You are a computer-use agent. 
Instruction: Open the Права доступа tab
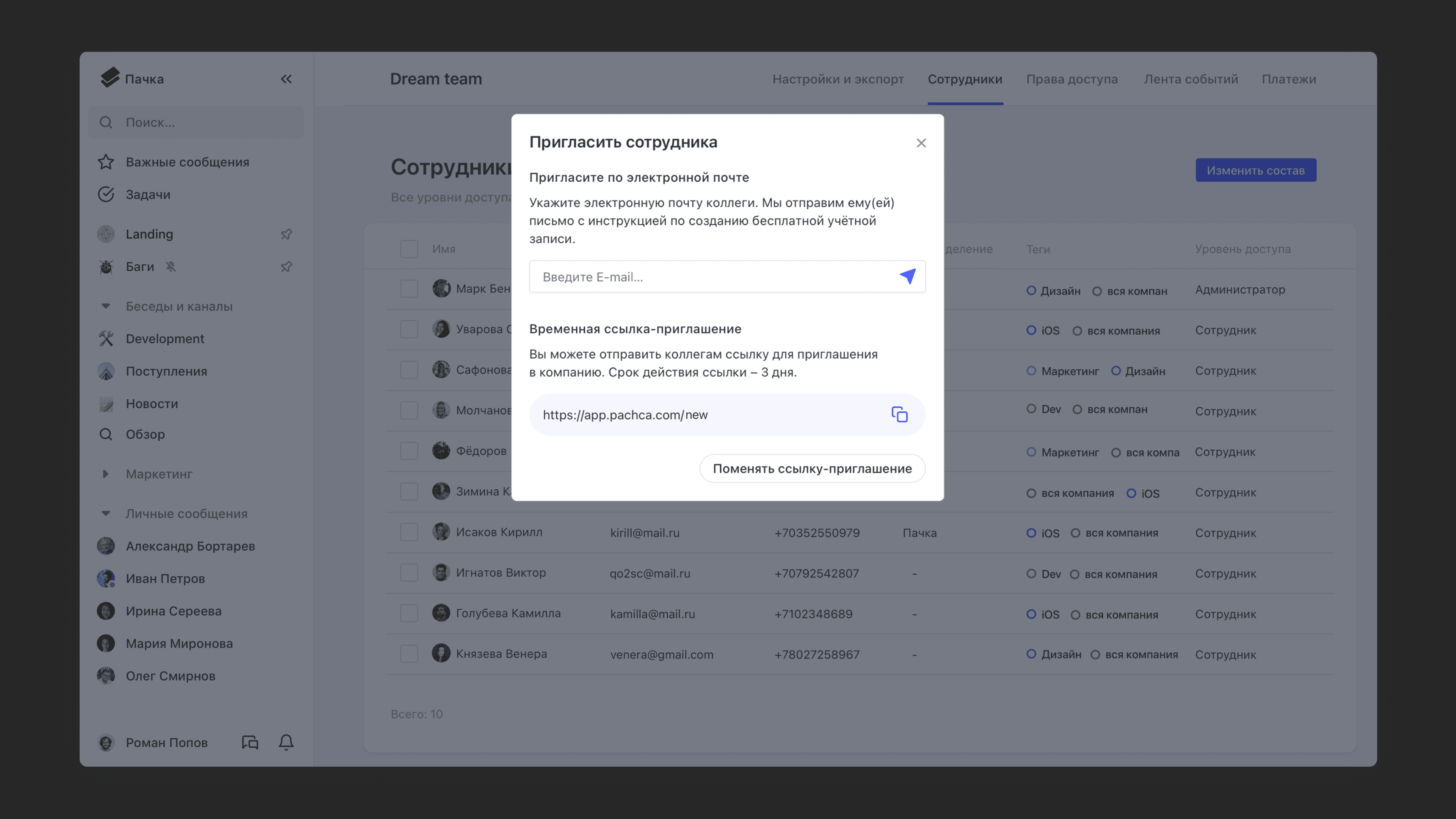click(x=1072, y=79)
